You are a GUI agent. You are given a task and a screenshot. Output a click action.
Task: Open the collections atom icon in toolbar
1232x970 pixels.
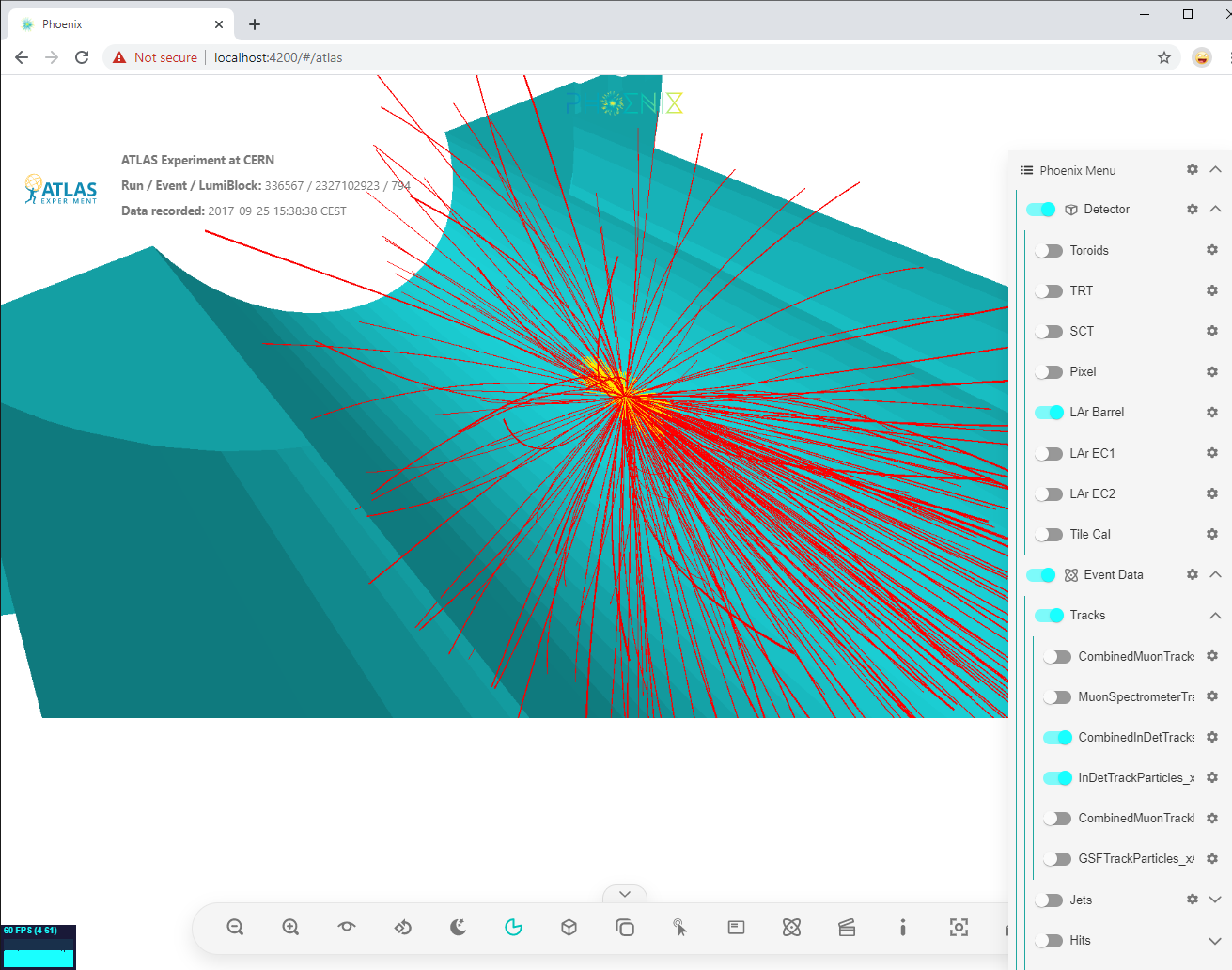[791, 928]
